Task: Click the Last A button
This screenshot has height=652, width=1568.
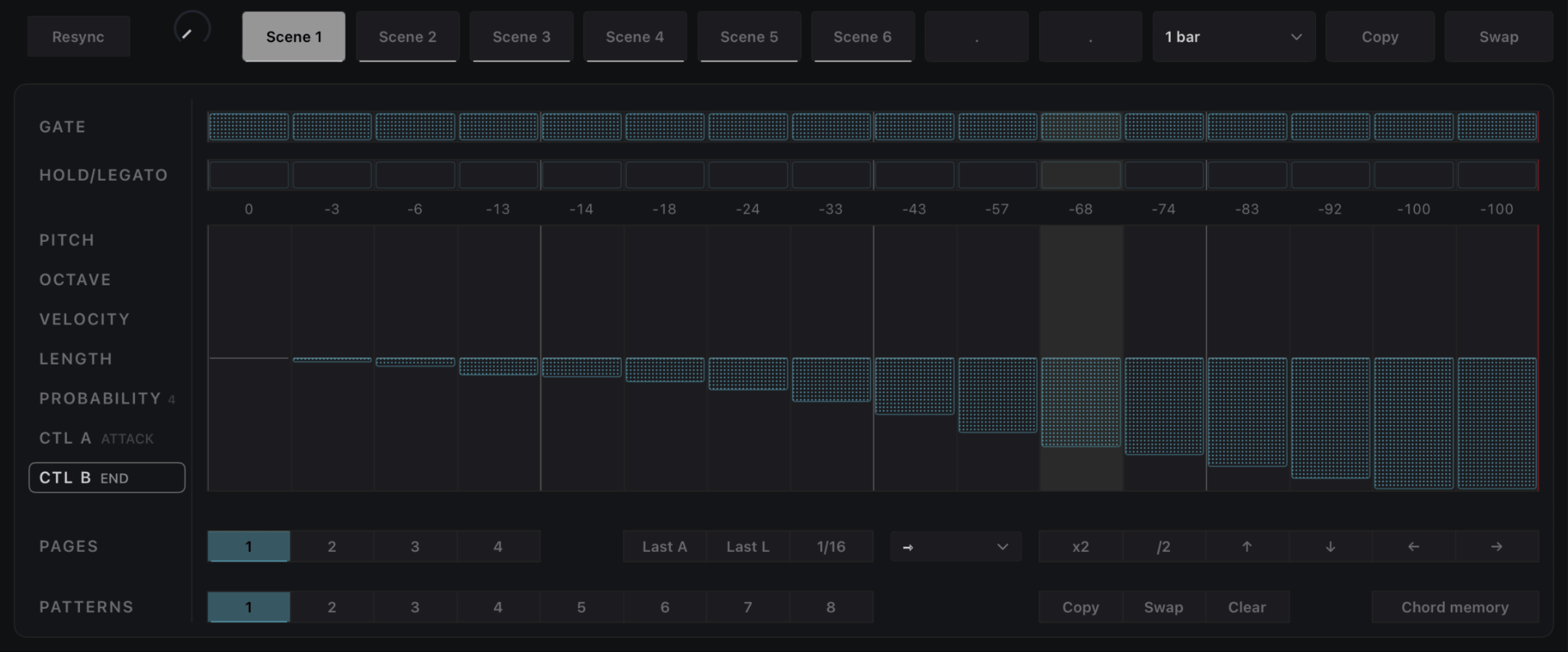Action: click(665, 546)
